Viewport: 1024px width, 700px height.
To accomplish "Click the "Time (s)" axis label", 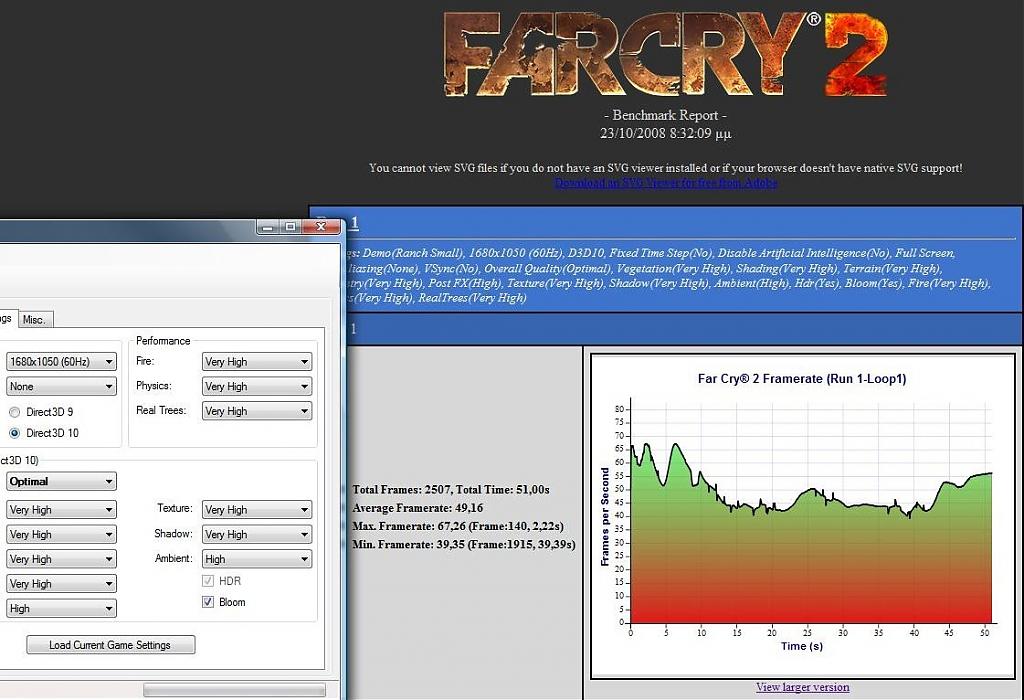I will click(x=802, y=646).
